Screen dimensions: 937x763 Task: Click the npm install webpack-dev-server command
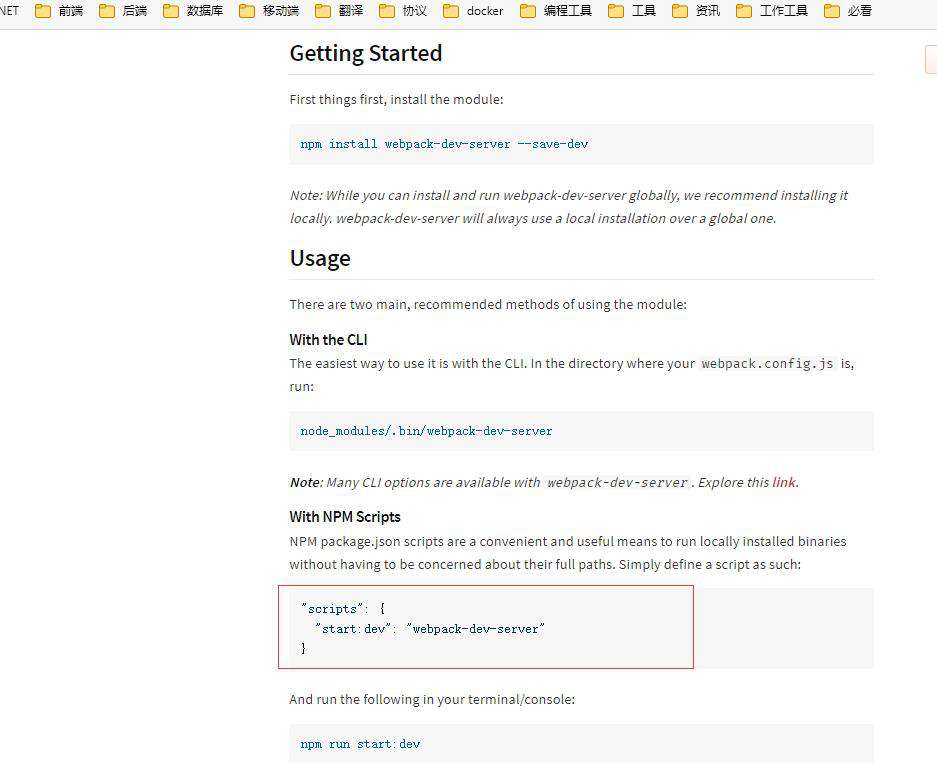click(444, 144)
